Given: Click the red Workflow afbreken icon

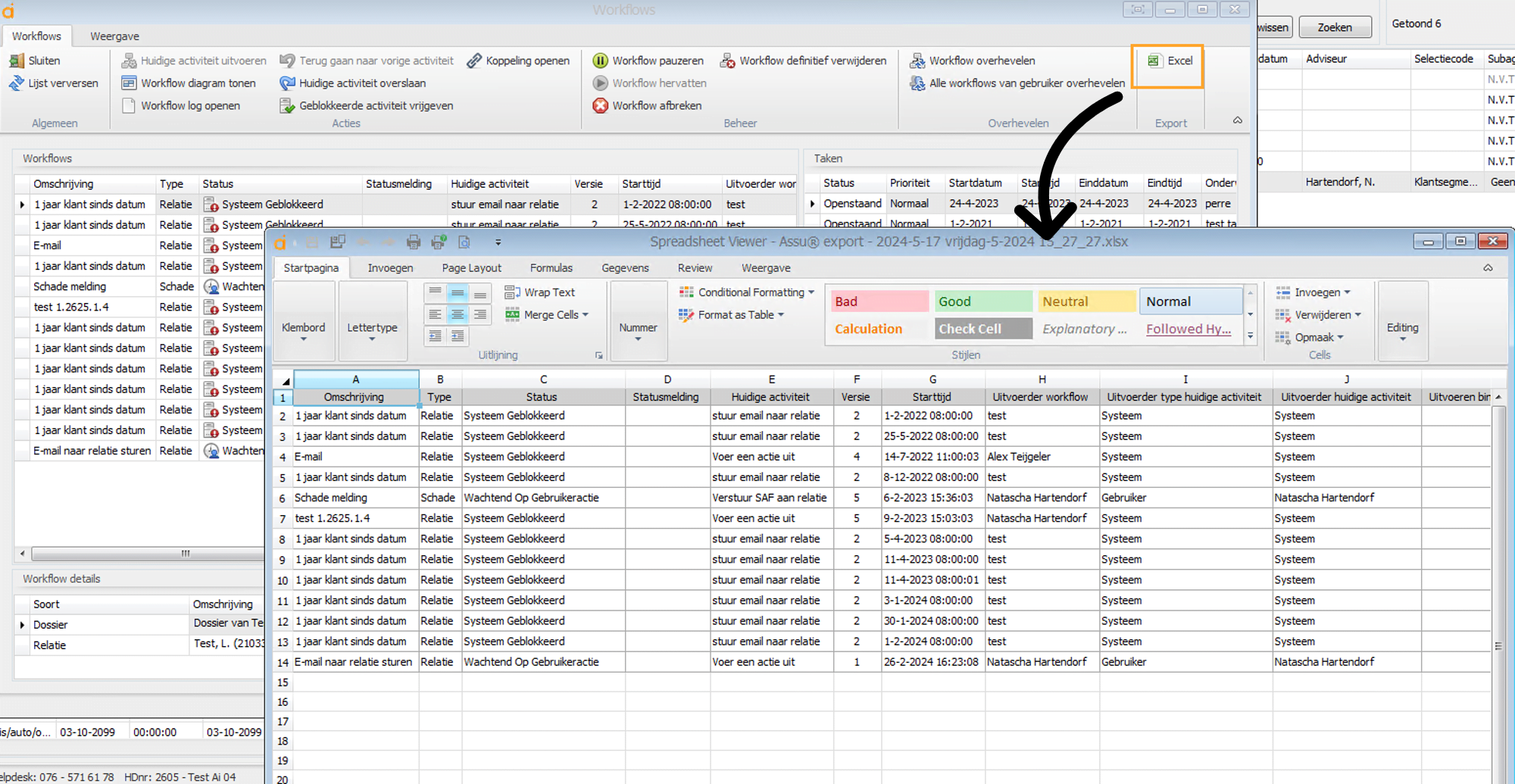Looking at the screenshot, I should click(601, 106).
